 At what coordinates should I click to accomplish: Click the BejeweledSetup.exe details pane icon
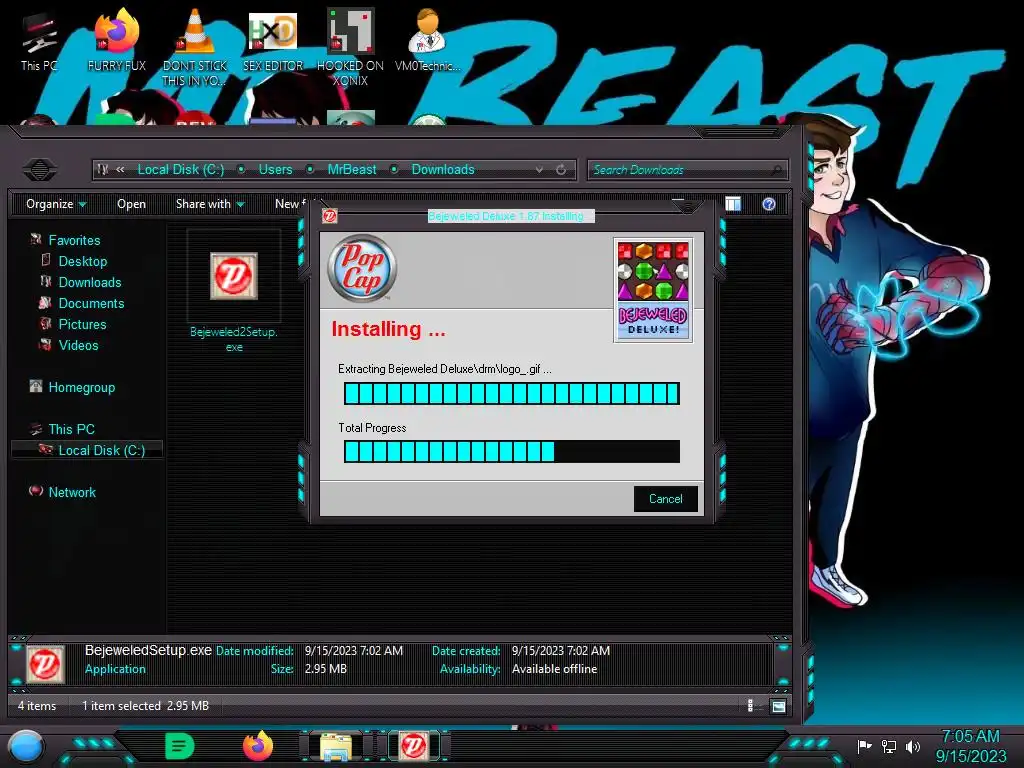[x=45, y=664]
